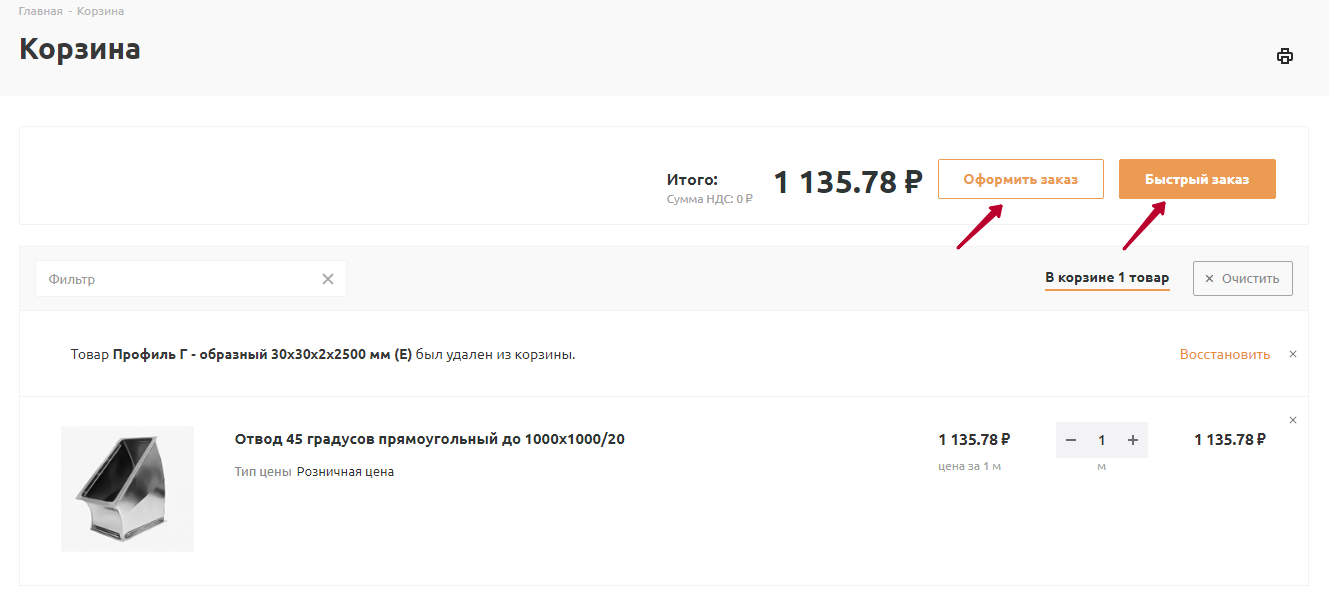This screenshot has height=592, width=1329.
Task: Click the Оформить заказ button
Action: (x=1020, y=179)
